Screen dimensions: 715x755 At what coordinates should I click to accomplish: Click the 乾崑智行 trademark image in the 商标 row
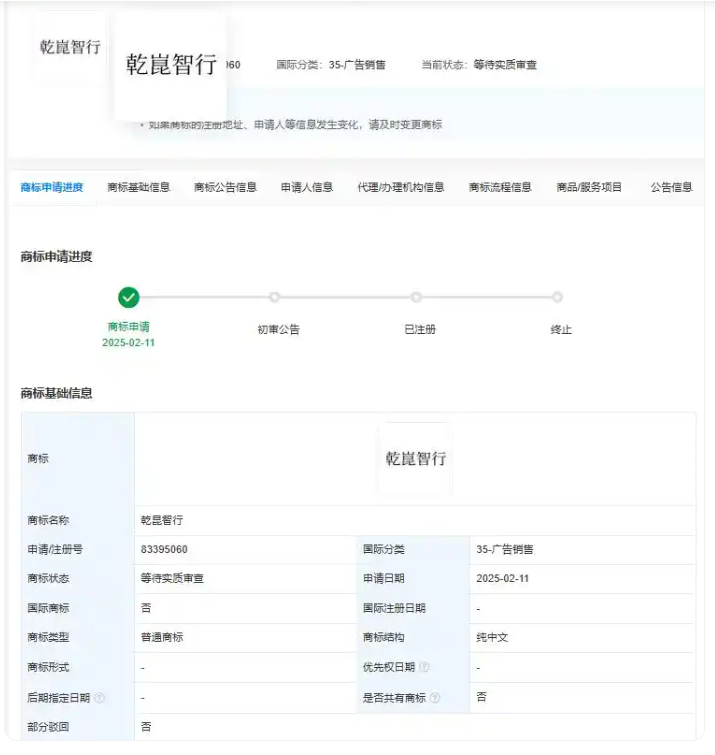[x=415, y=459]
